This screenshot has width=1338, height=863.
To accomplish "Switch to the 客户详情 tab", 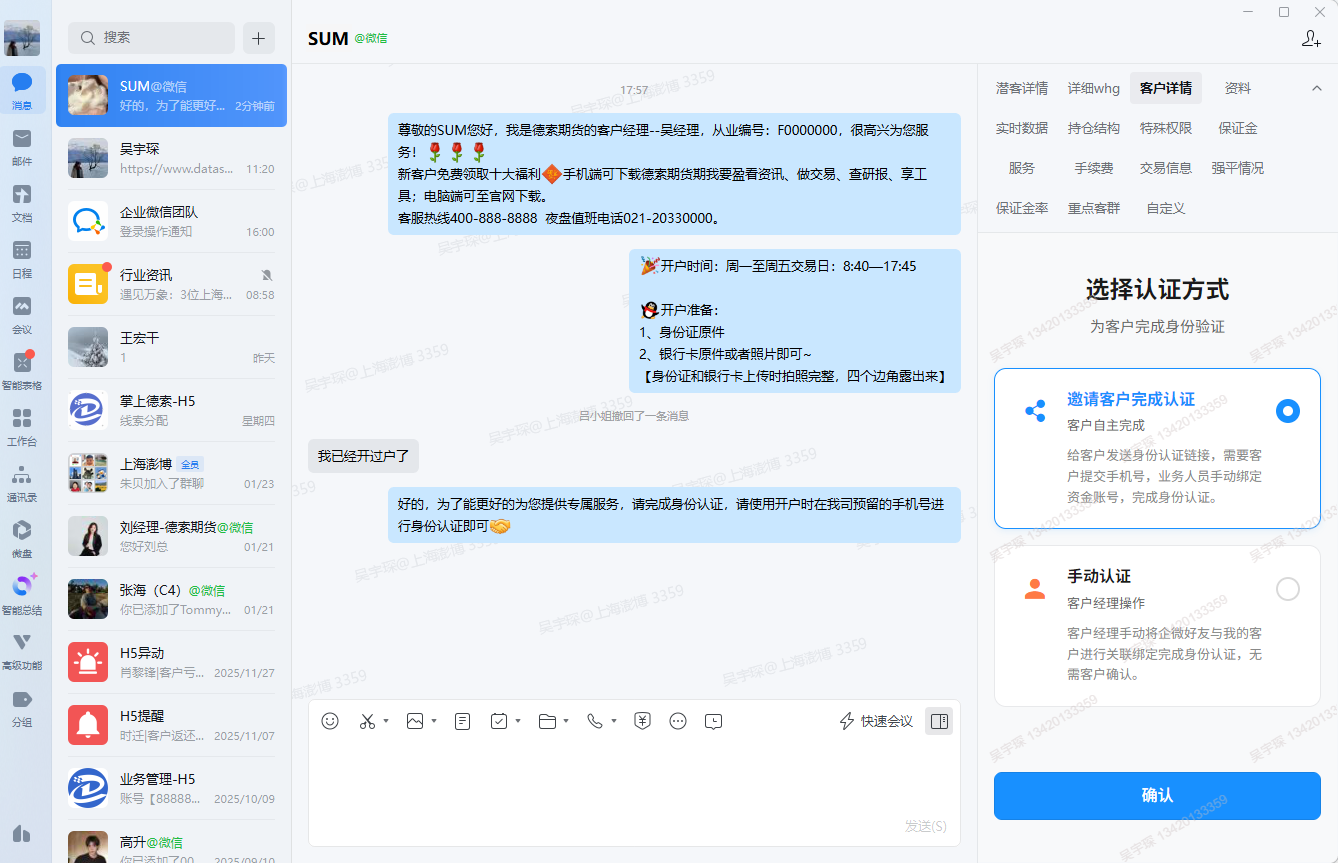I will [1166, 88].
